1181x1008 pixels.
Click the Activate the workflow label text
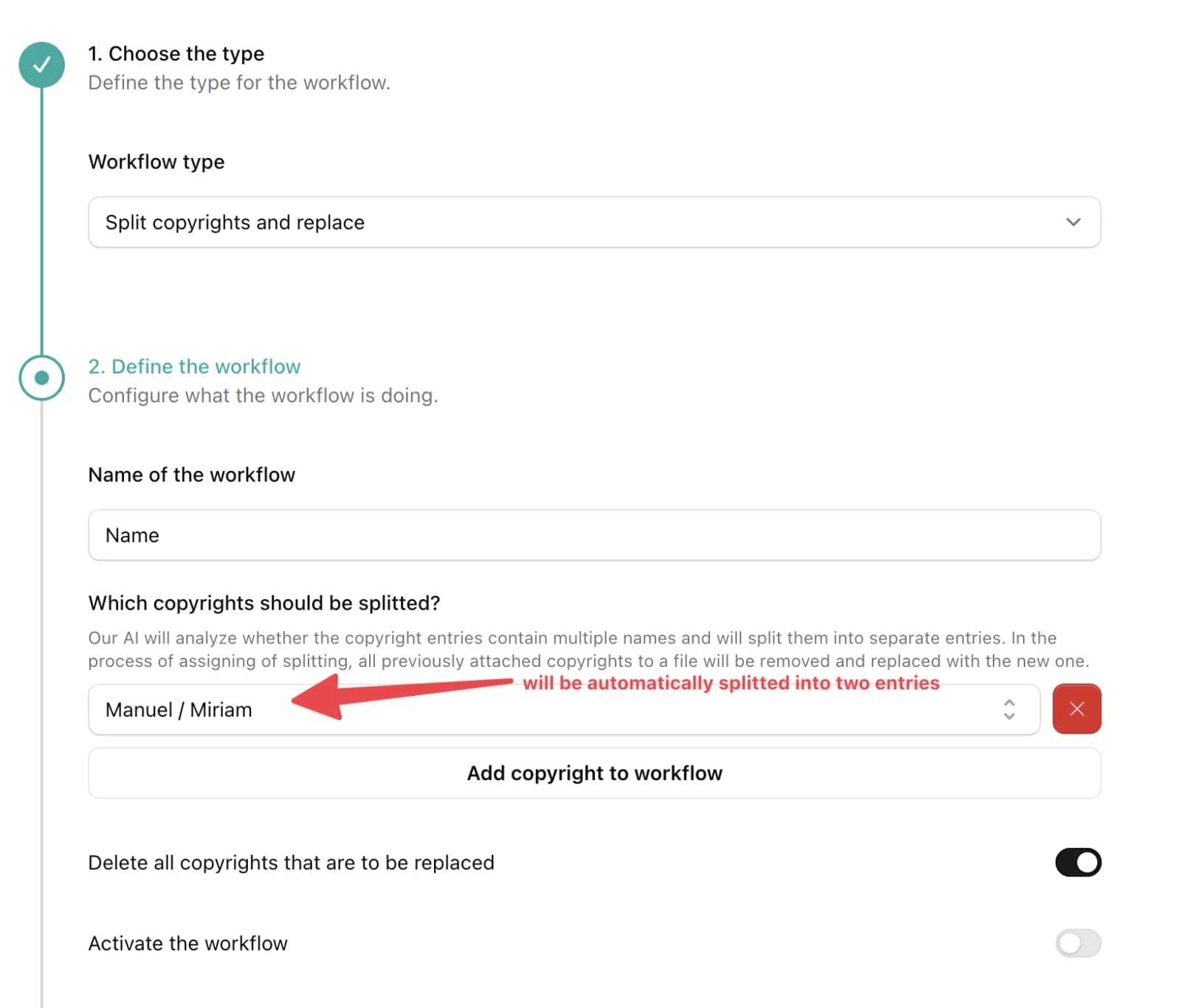[187, 943]
